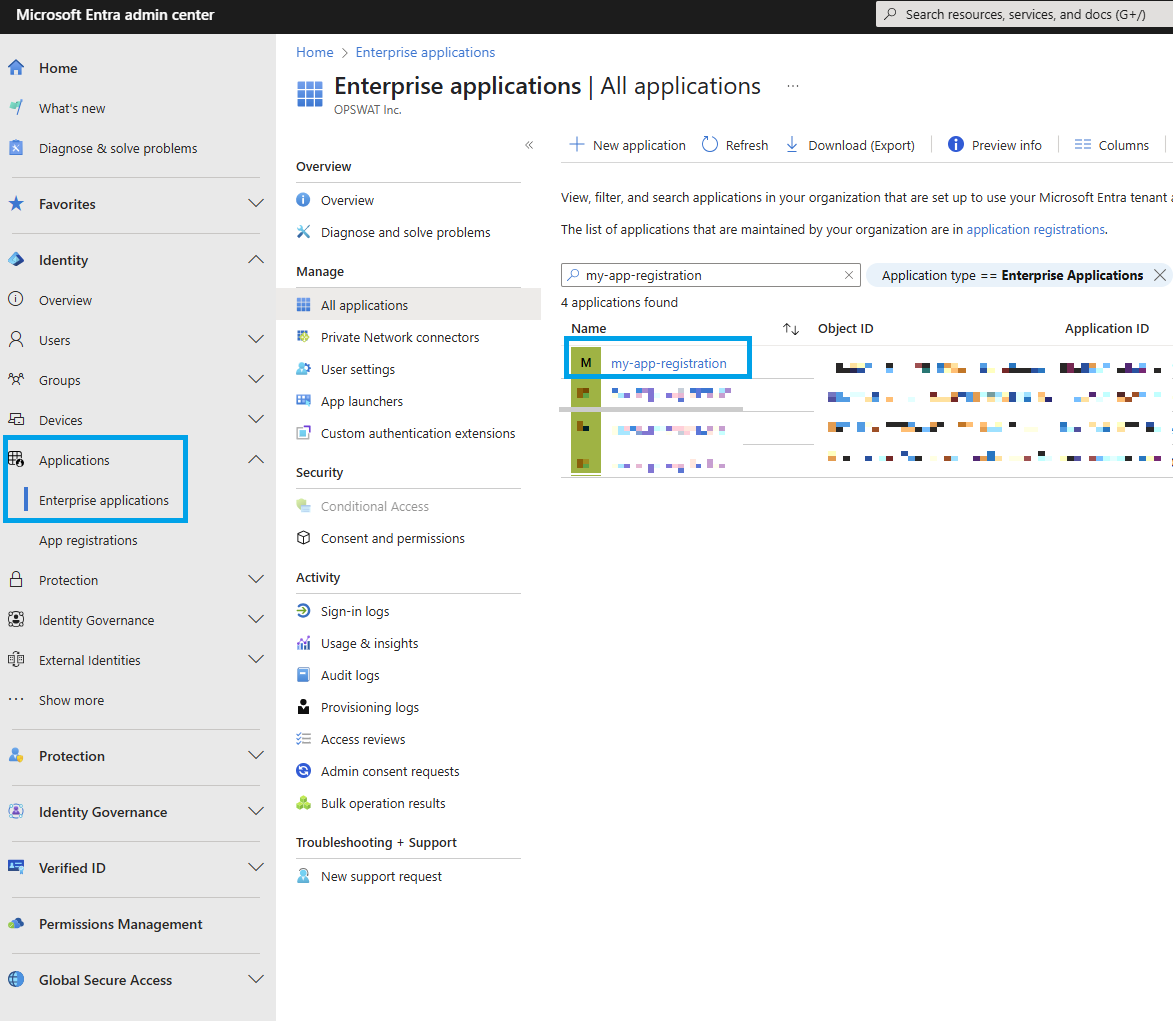Click the Identity diamond icon
This screenshot has width=1173, height=1021.
pos(16,260)
